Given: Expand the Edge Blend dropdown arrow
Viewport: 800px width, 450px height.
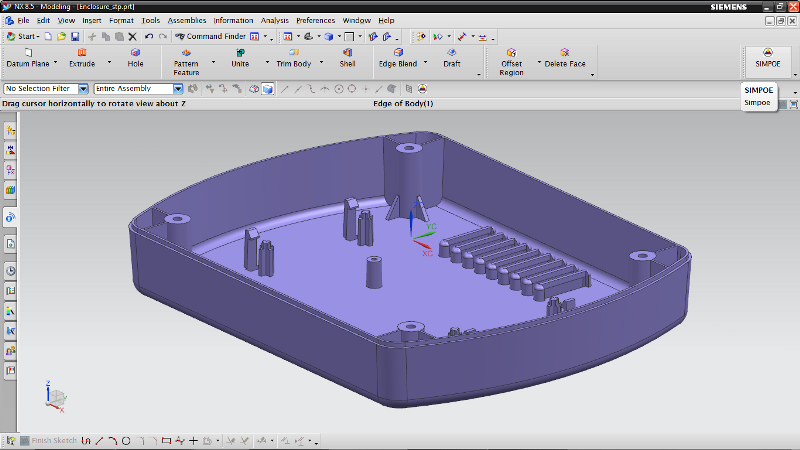Looking at the screenshot, I should (426, 62).
